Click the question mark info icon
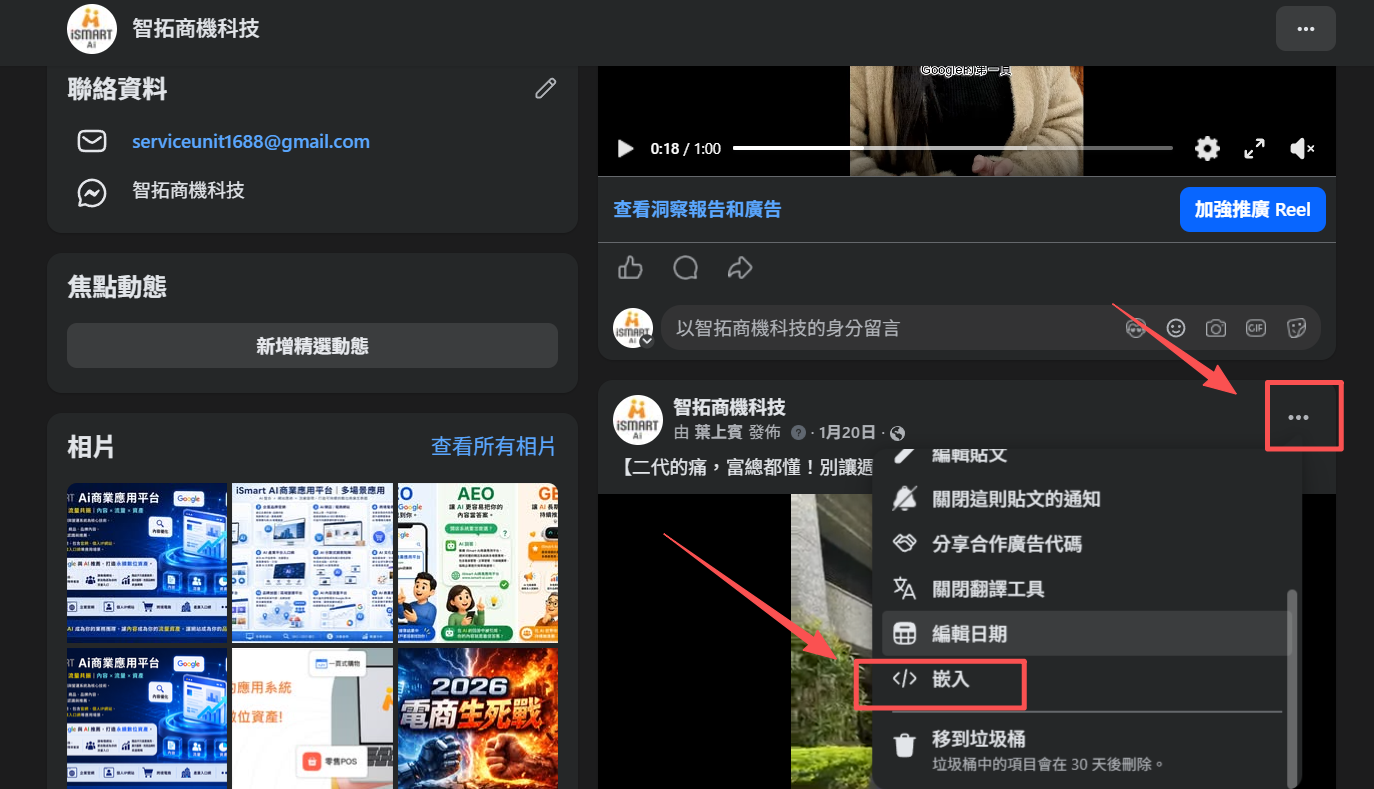 point(798,433)
